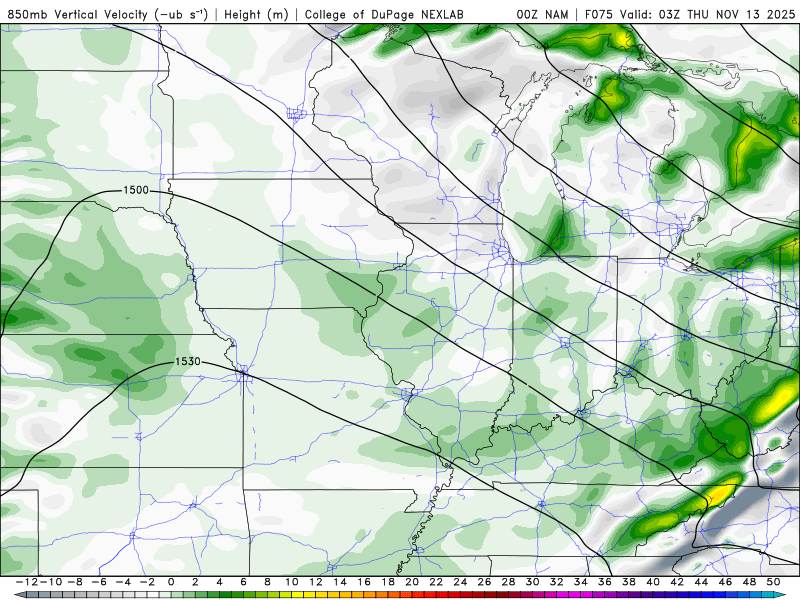Click the 48 value on the color scale

point(749,582)
